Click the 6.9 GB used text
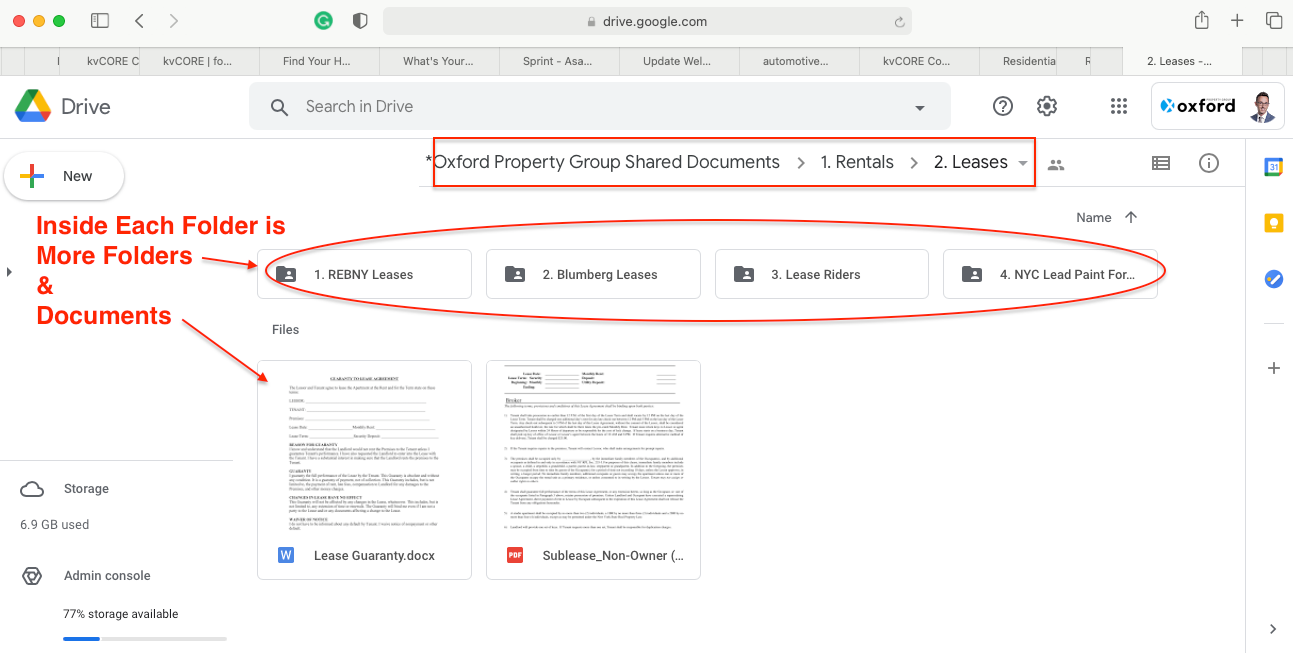 pos(55,524)
